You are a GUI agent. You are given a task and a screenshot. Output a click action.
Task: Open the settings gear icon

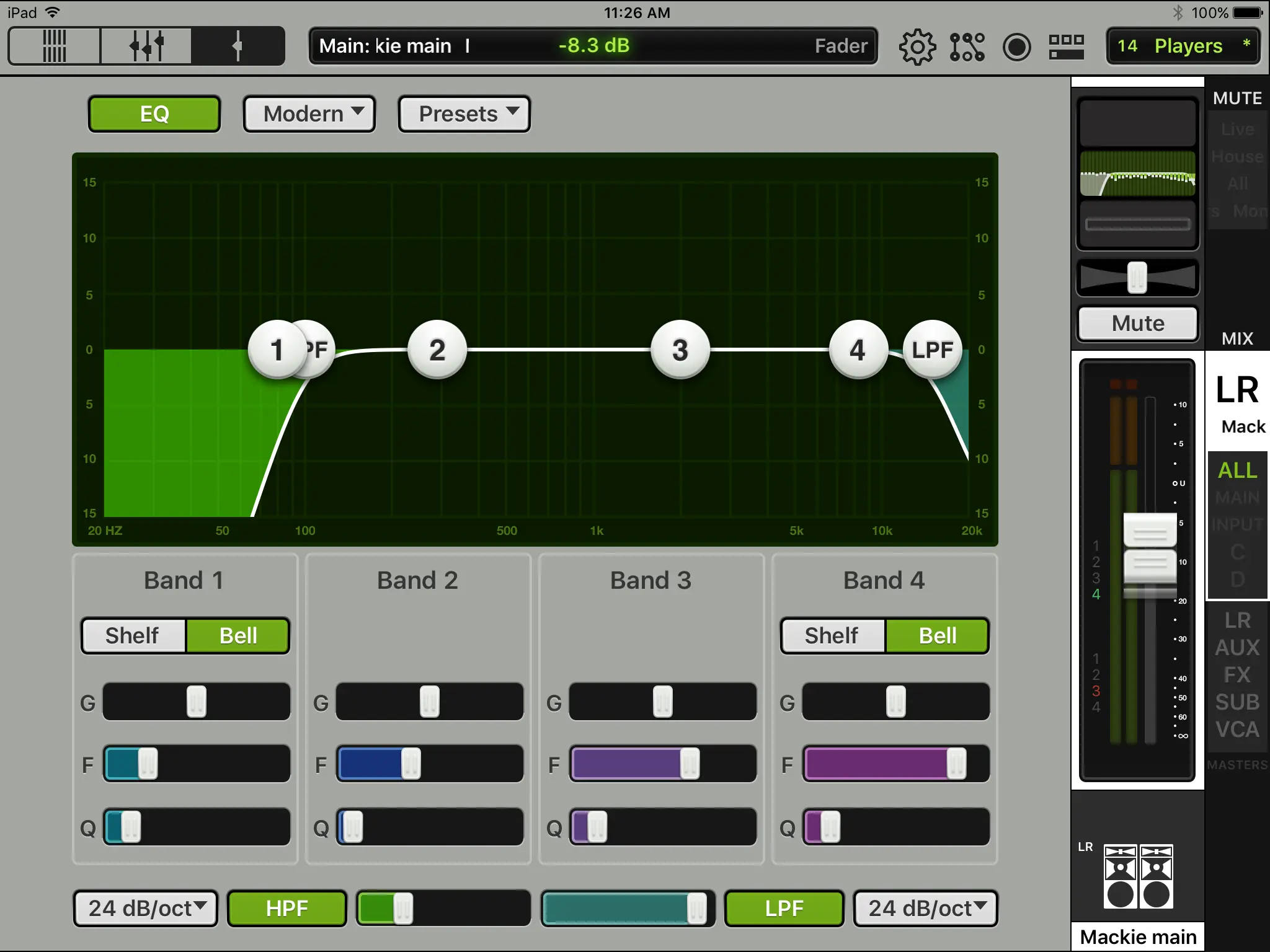[917, 46]
